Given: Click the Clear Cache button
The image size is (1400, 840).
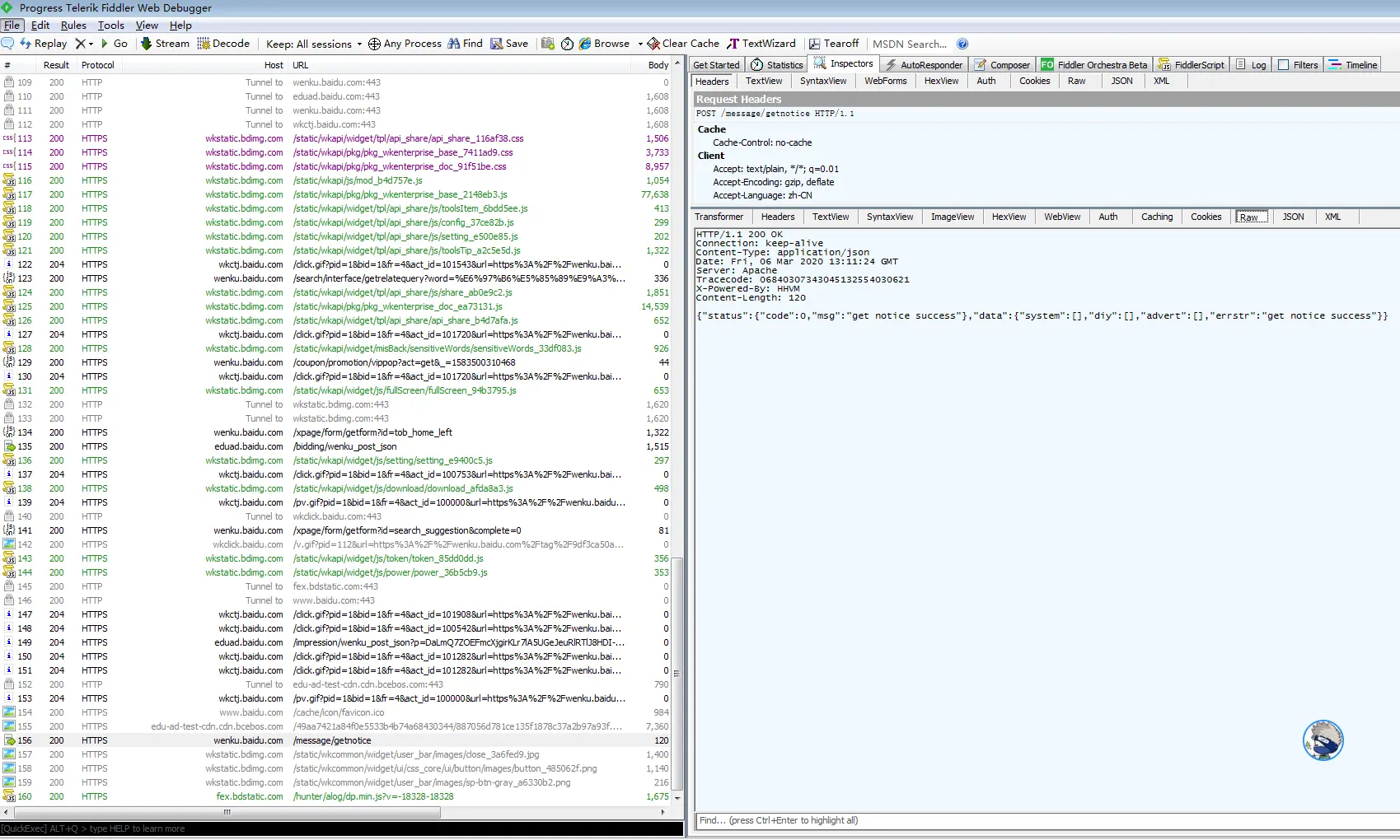Looking at the screenshot, I should point(683,44).
